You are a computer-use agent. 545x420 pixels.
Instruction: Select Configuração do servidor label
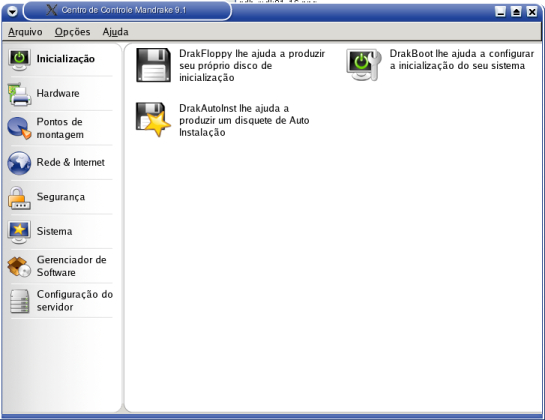pos(75,300)
